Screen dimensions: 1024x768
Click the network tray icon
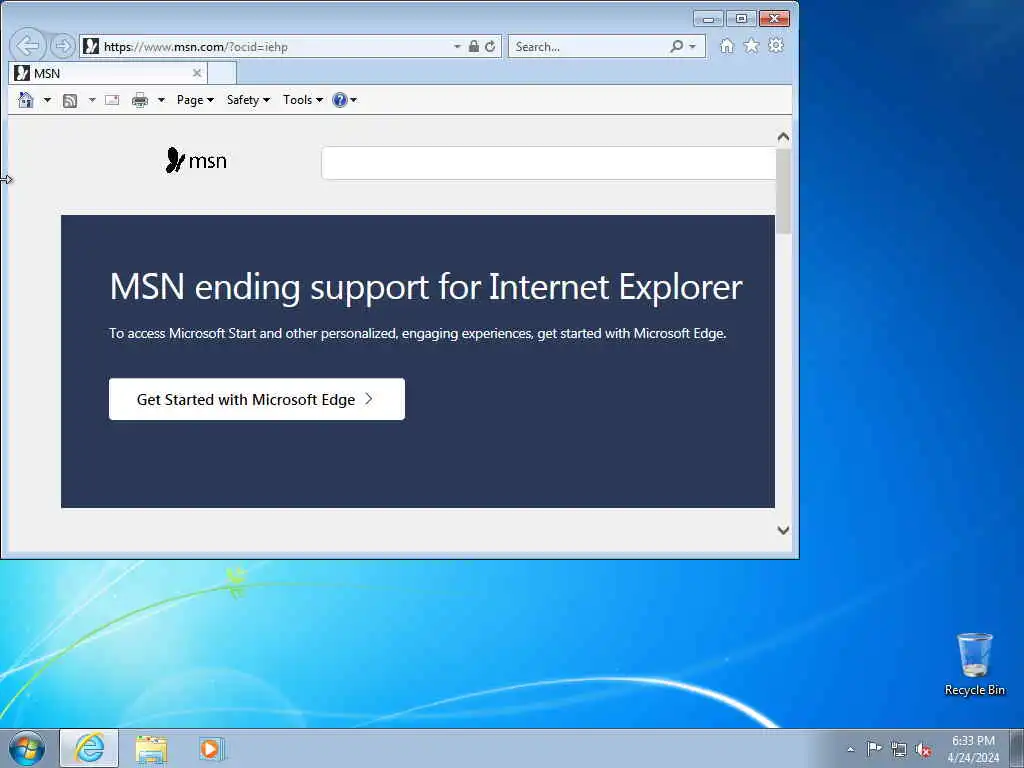pos(899,749)
